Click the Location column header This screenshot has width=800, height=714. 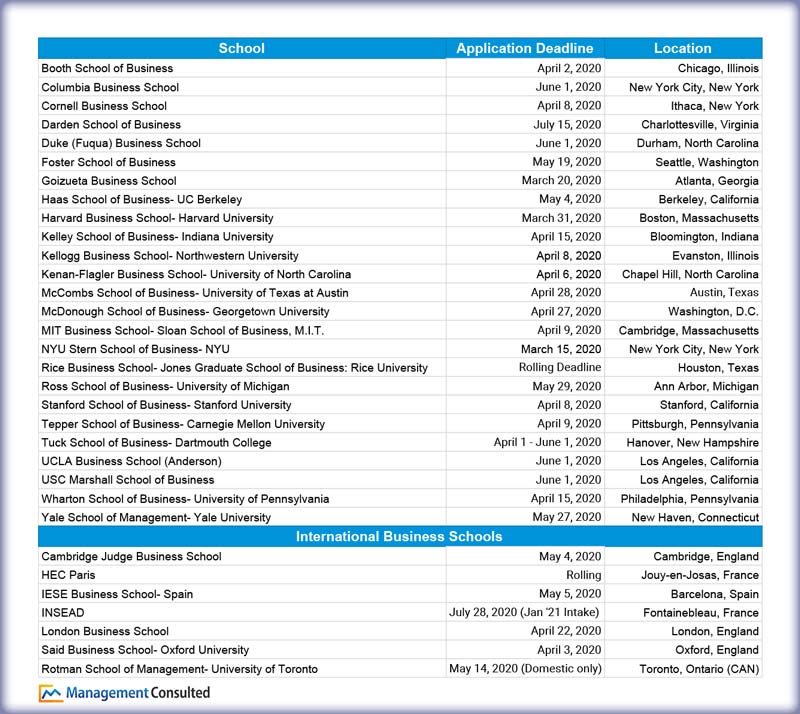(x=683, y=48)
